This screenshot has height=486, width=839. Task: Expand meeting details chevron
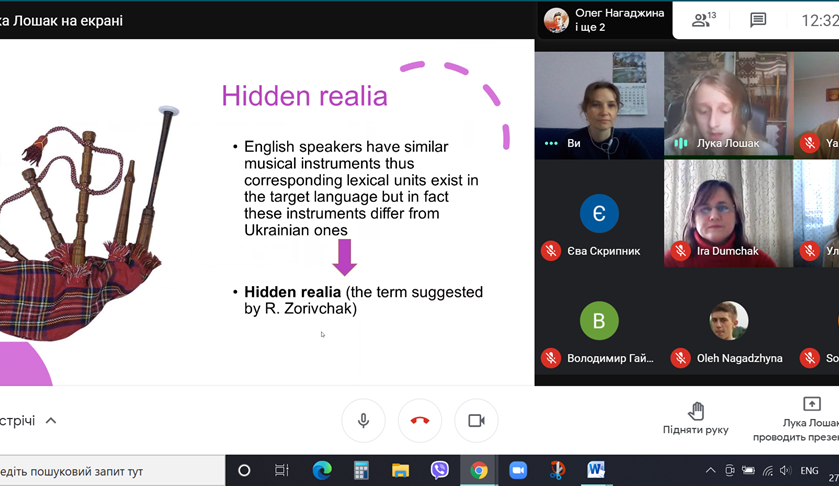pos(51,421)
